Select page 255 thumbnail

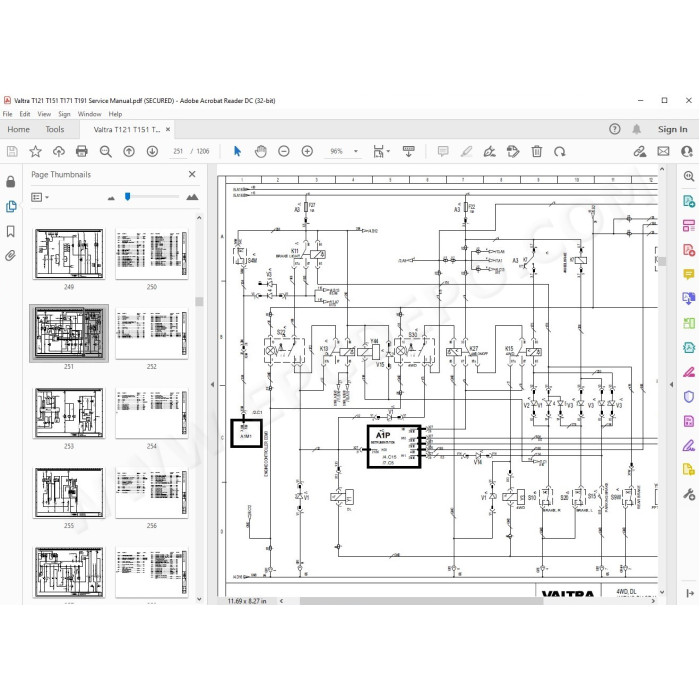[69, 493]
